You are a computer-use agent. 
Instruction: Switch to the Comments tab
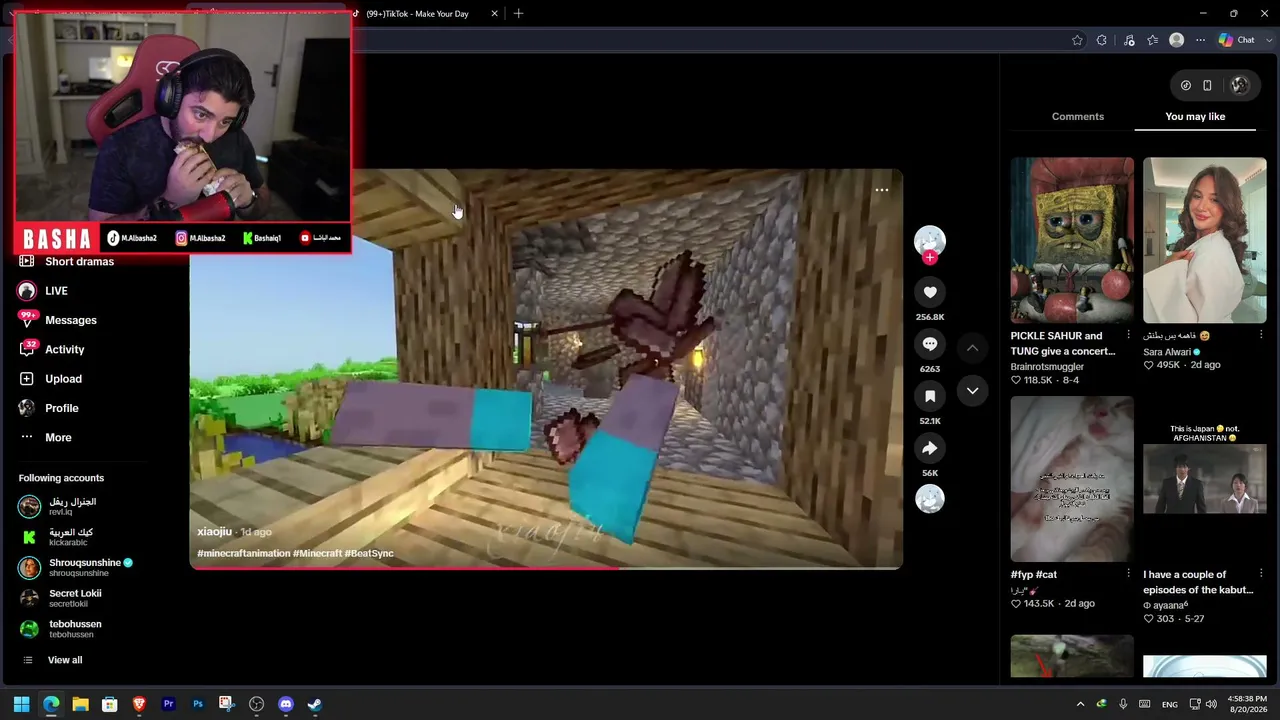1078,117
